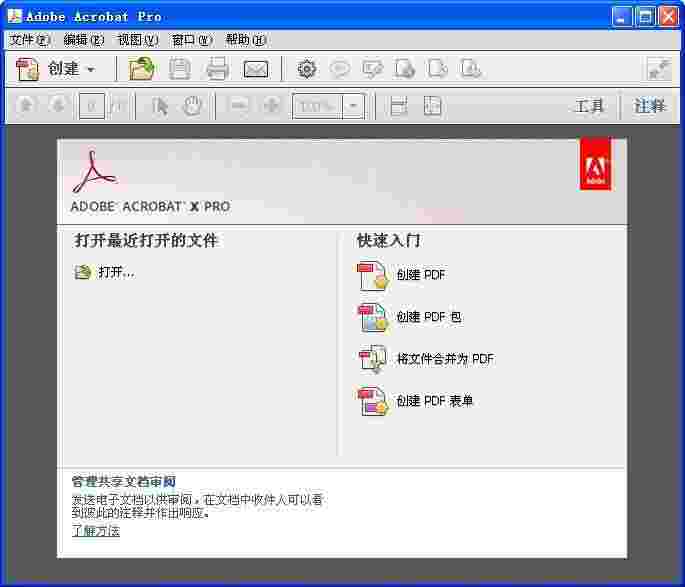Image resolution: width=685 pixels, height=587 pixels.
Task: Send by email using the envelope icon
Action: 256,69
